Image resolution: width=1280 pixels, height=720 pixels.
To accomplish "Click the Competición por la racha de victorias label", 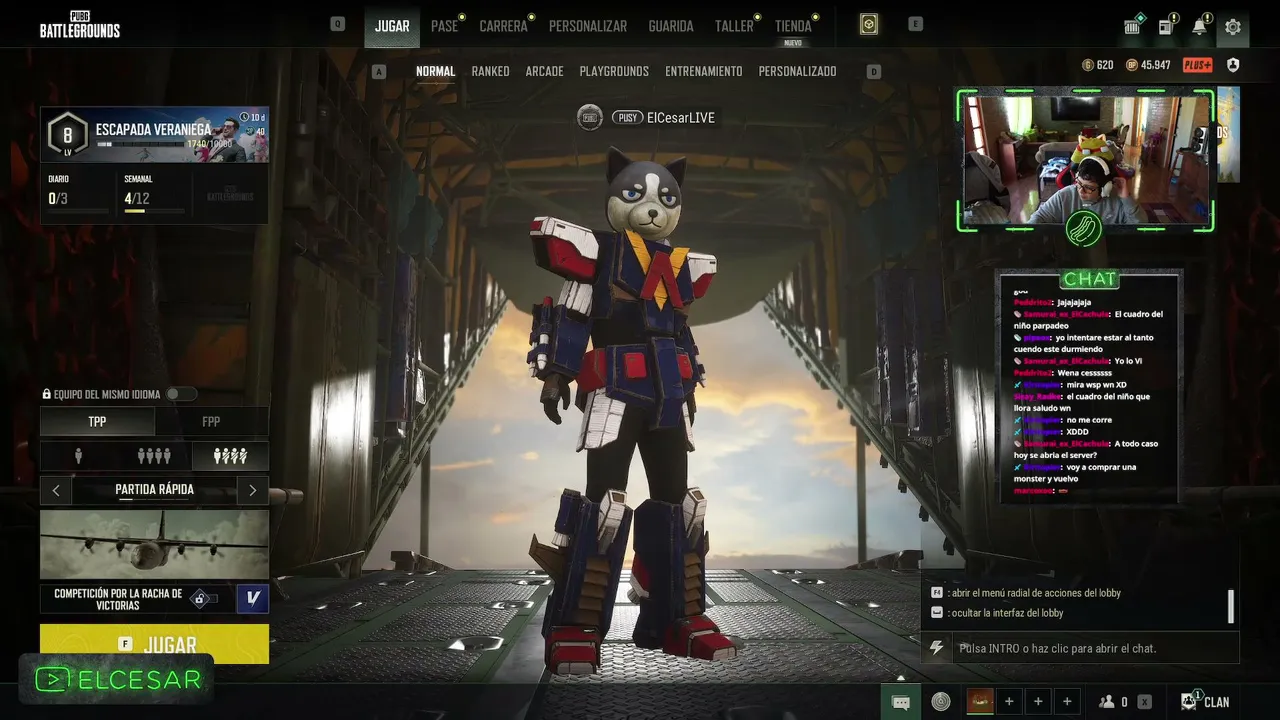I will (x=118, y=598).
